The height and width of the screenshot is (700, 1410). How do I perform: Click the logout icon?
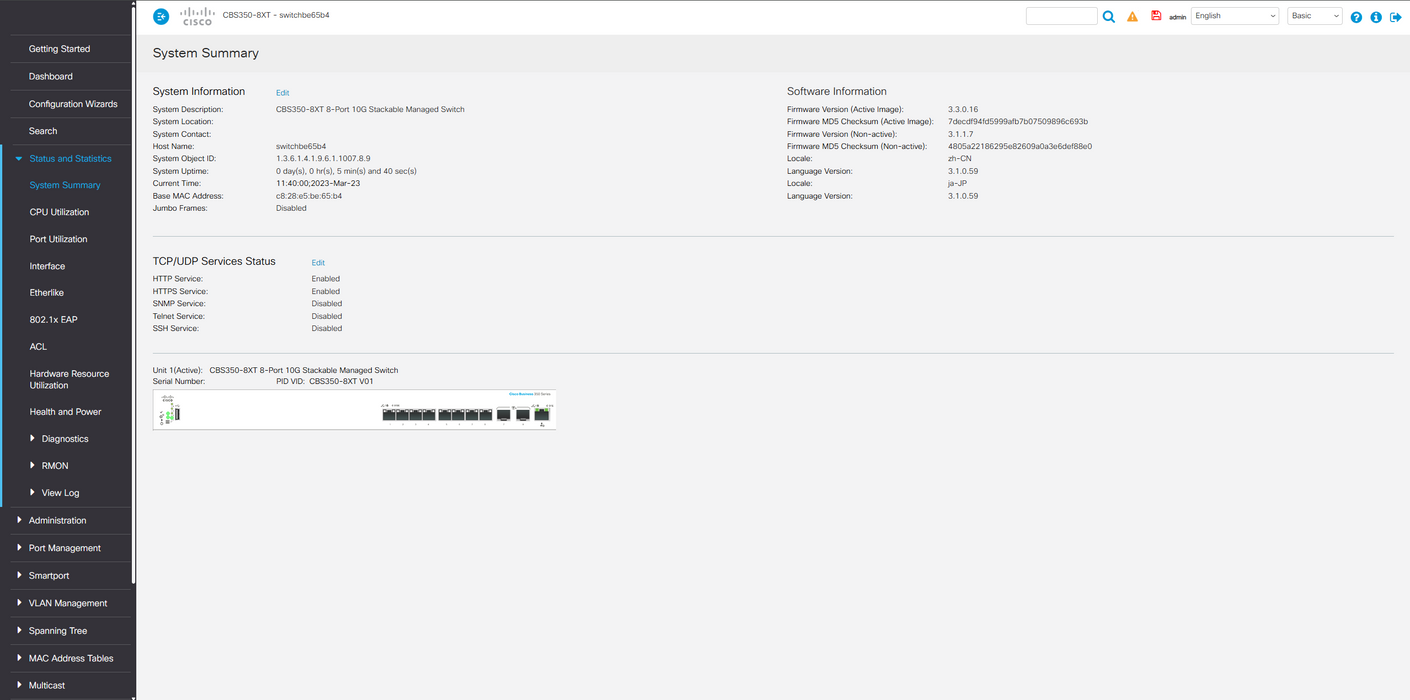click(1396, 17)
